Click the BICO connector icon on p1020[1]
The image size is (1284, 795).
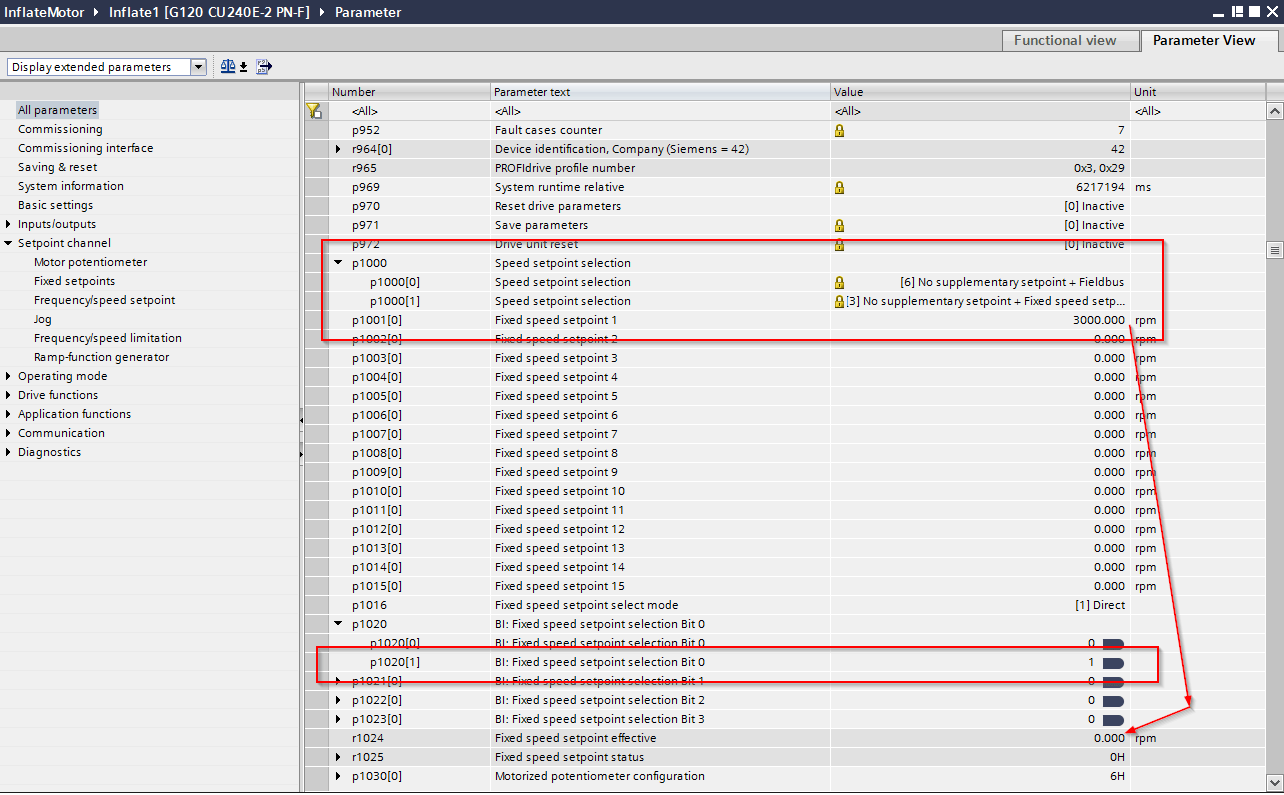(1113, 662)
